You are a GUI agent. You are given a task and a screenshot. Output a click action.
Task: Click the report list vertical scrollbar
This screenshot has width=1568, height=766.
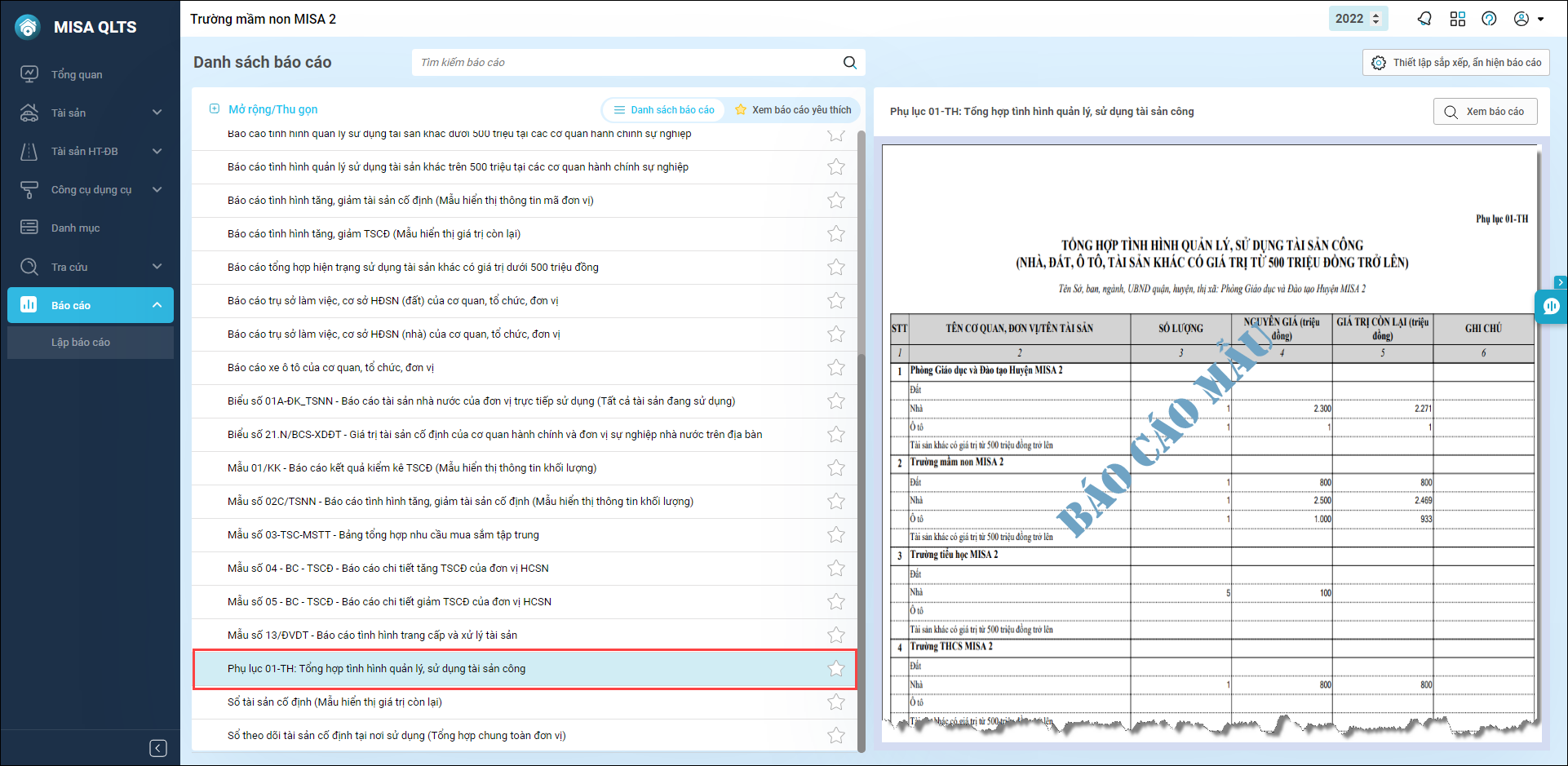coord(862,552)
